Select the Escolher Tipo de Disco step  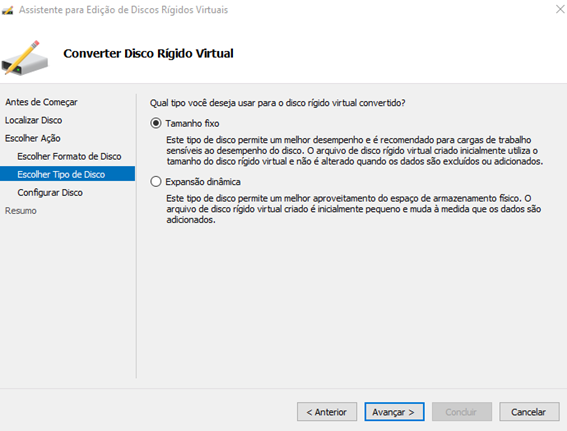pyautogui.click(x=68, y=174)
